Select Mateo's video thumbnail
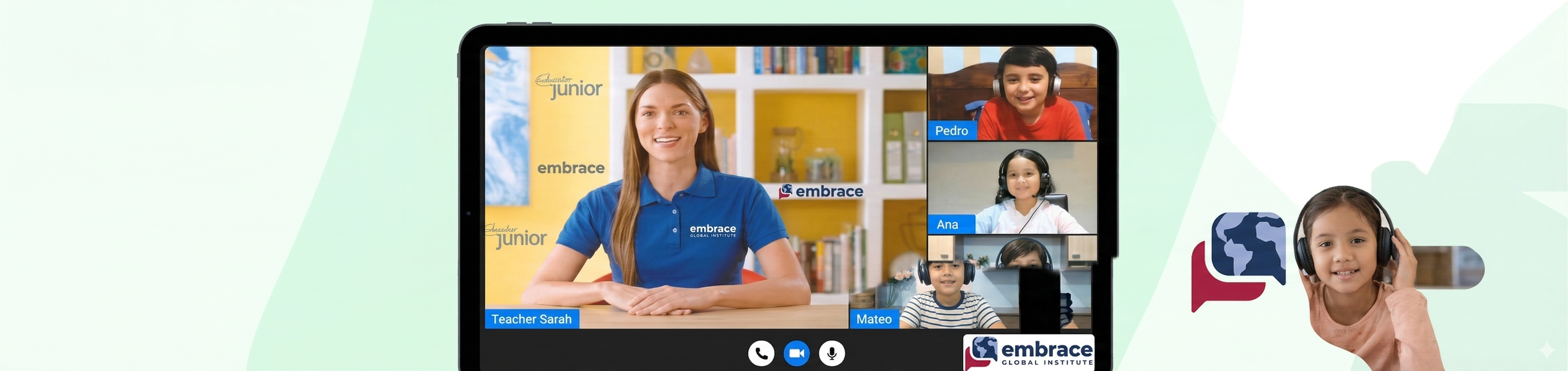Screen dimensions: 1568x371 pos(973,282)
